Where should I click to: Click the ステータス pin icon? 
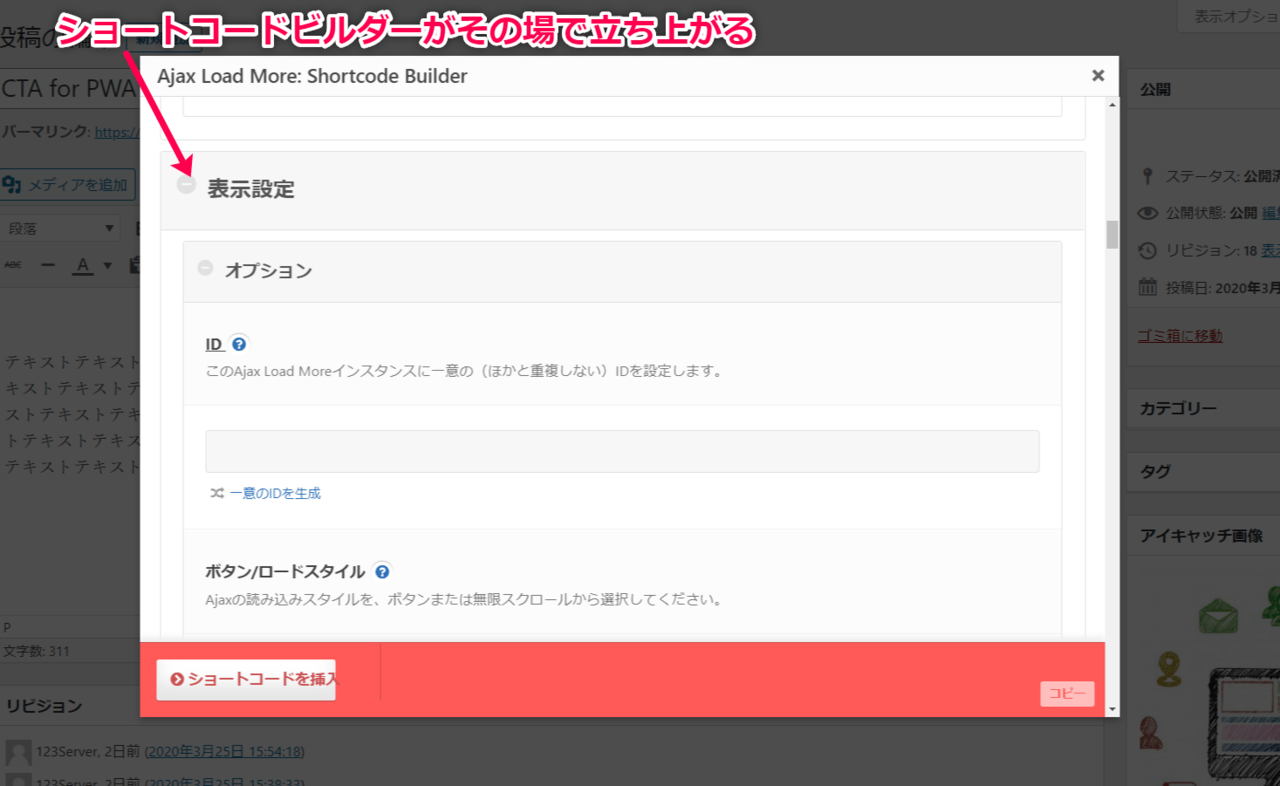pos(1148,176)
